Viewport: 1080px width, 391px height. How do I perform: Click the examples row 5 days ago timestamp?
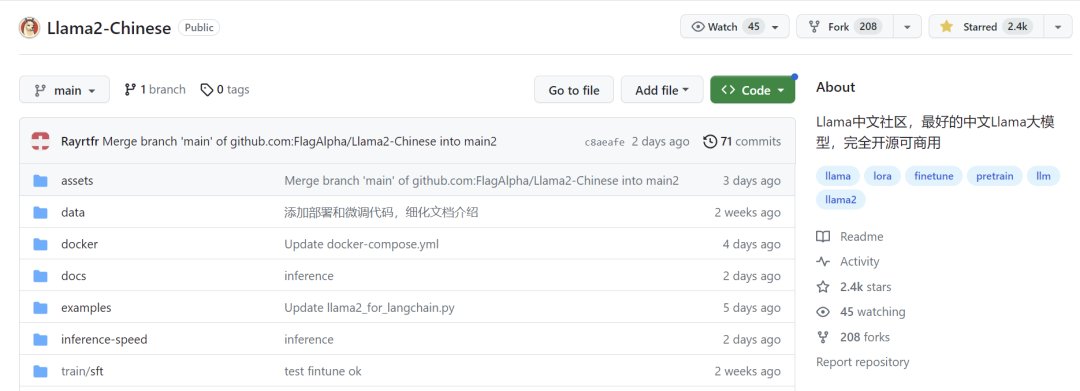751,308
